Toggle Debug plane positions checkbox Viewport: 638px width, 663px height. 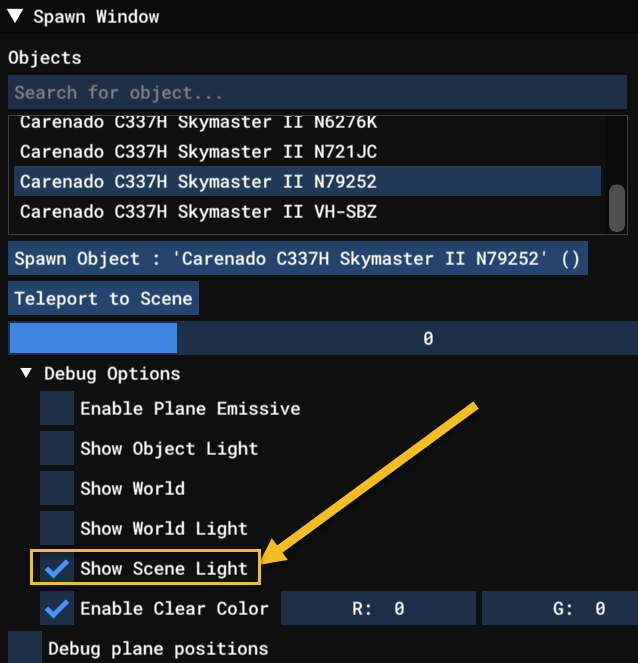25,649
